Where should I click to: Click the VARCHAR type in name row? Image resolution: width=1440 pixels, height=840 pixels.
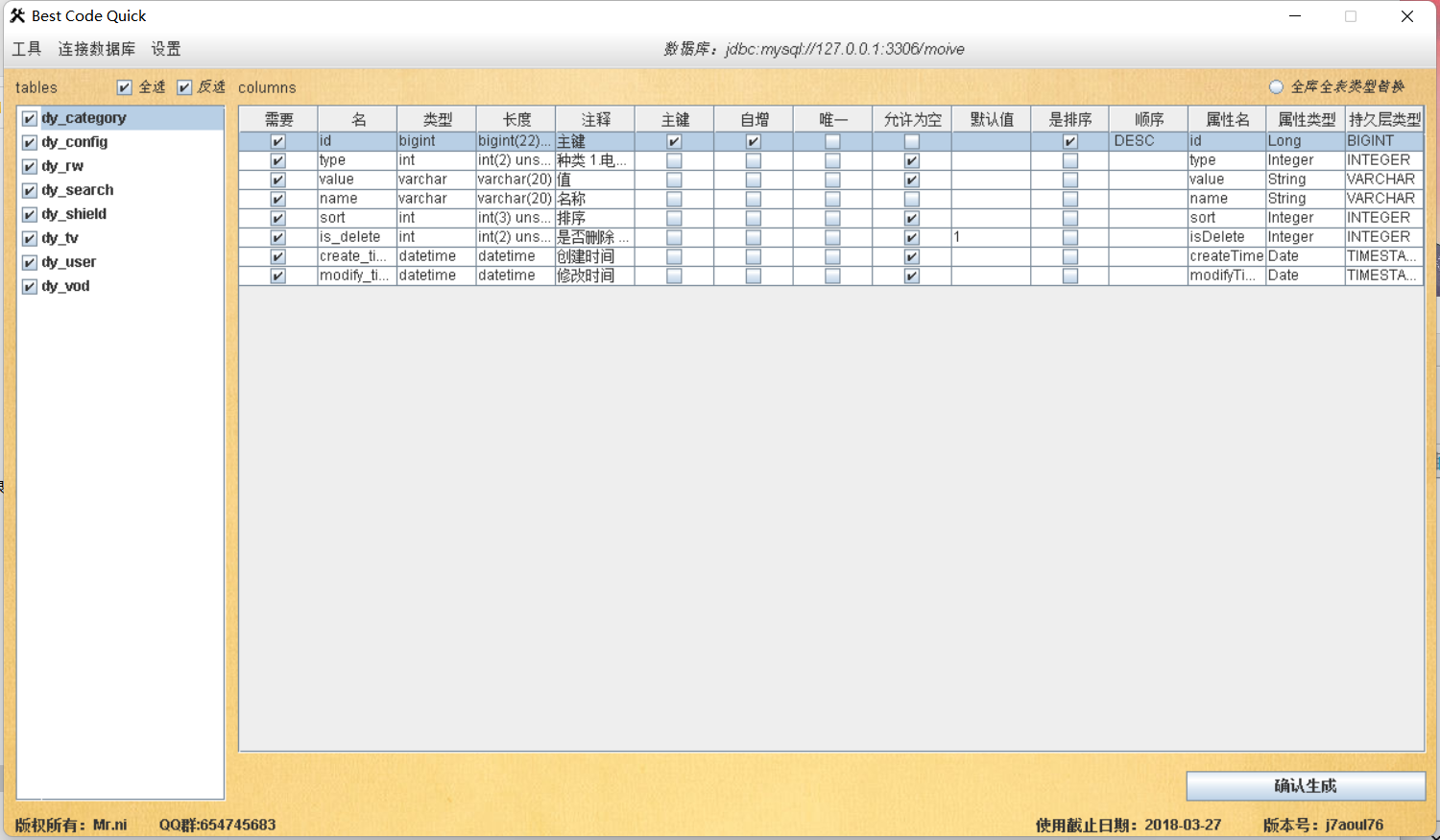tap(1384, 199)
